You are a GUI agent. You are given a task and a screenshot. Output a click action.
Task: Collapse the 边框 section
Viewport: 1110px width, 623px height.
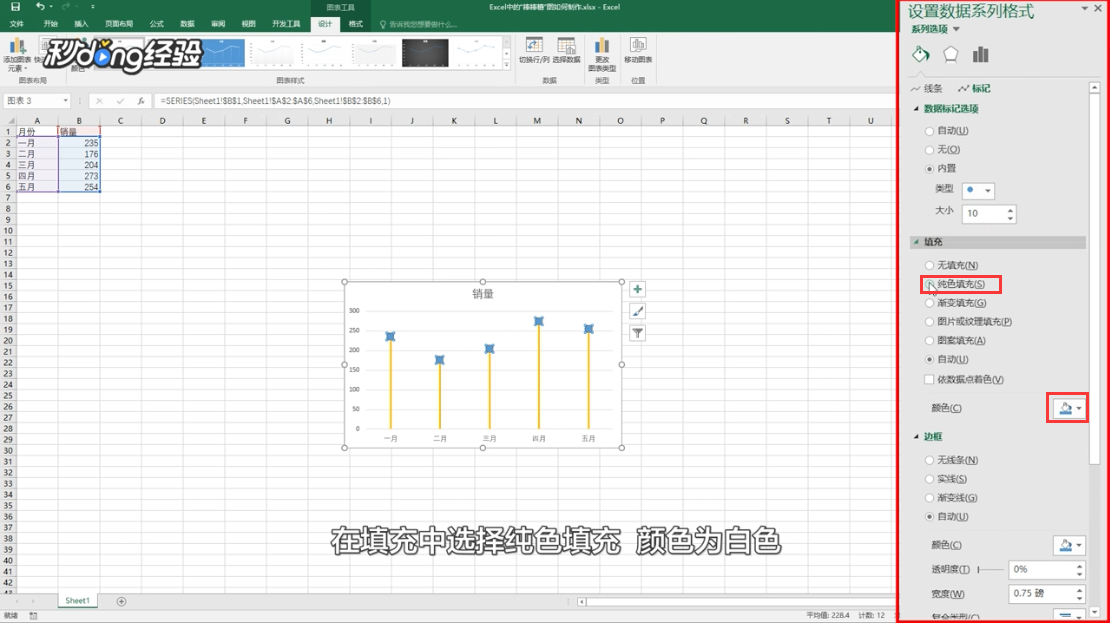[x=916, y=437]
